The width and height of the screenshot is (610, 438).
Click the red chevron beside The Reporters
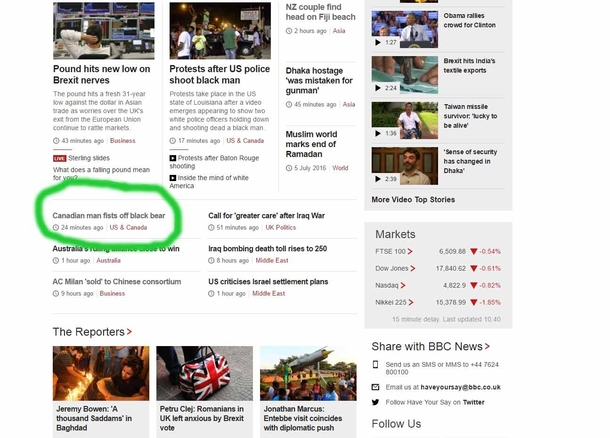(129, 332)
